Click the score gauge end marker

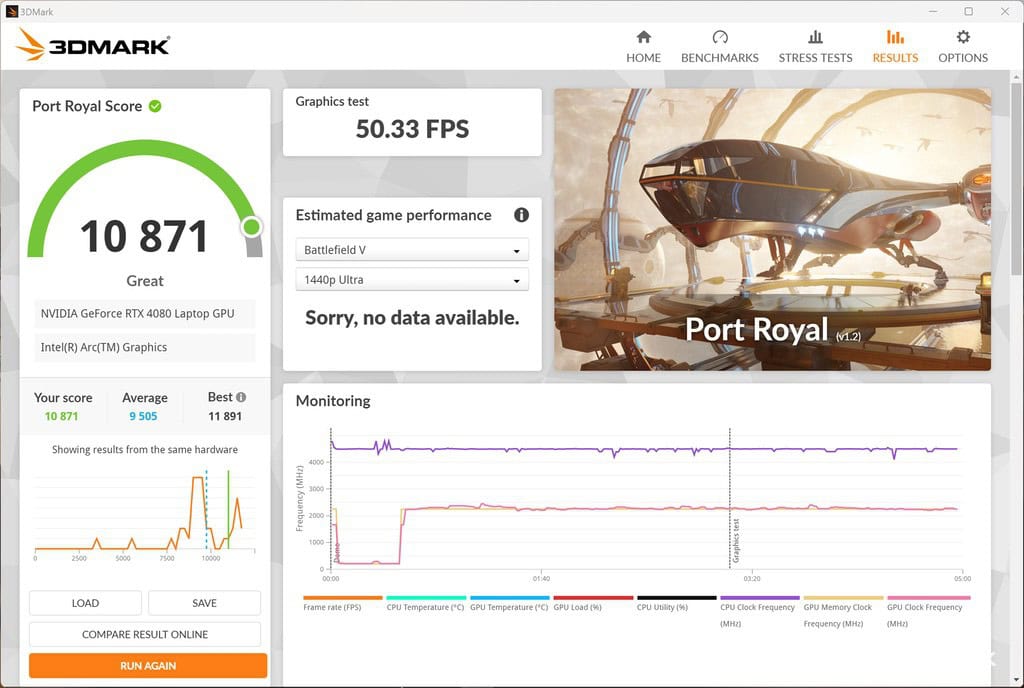point(251,227)
